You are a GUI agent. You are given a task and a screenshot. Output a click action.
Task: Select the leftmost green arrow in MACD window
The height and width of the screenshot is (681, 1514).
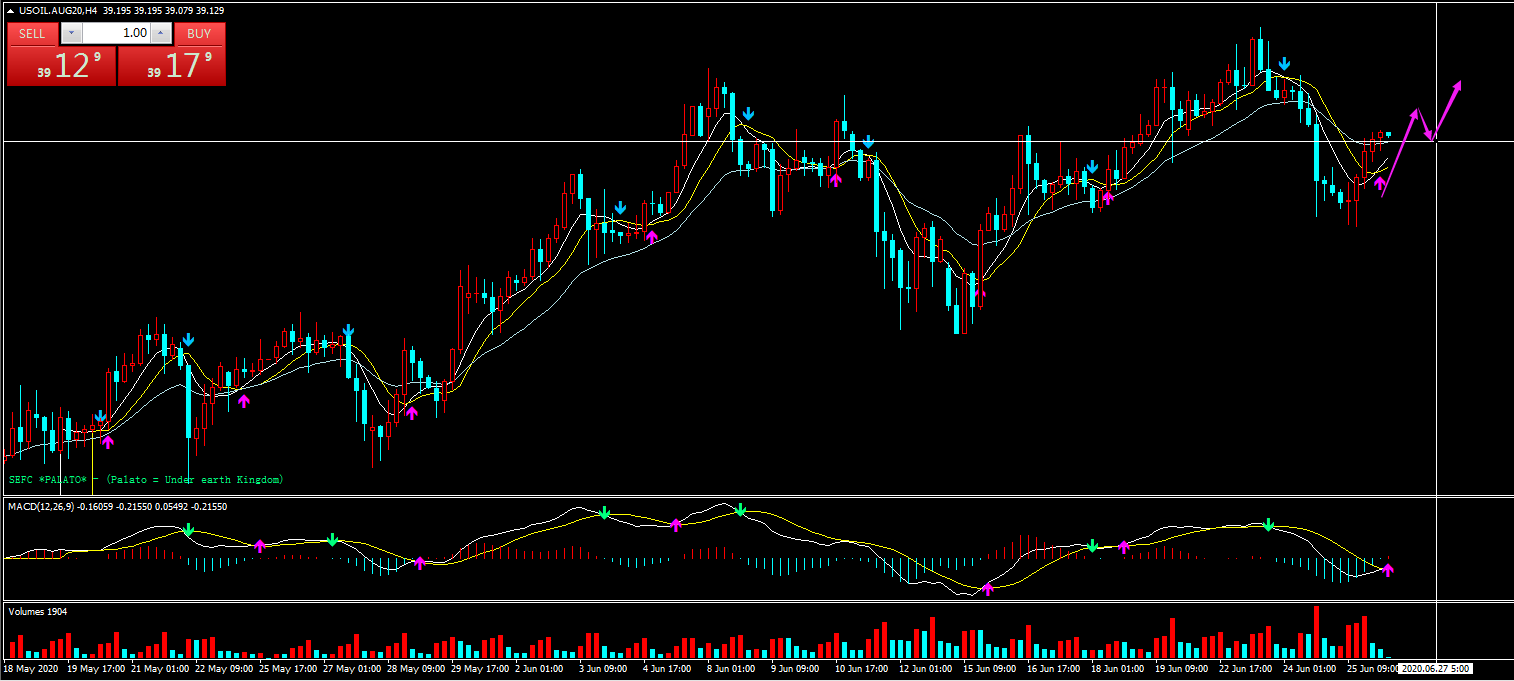[188, 530]
